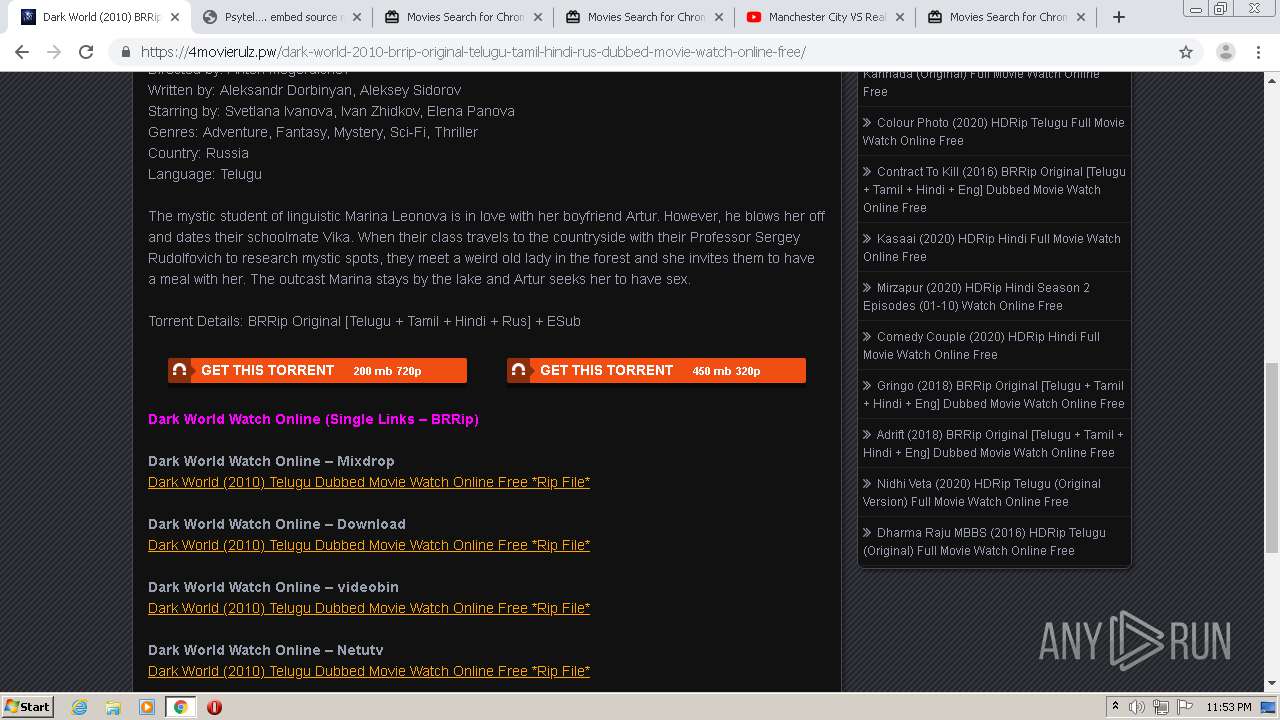1280x720 pixels.
Task: Open Gringo (2018) BRRip Original link
Action: tap(994, 394)
